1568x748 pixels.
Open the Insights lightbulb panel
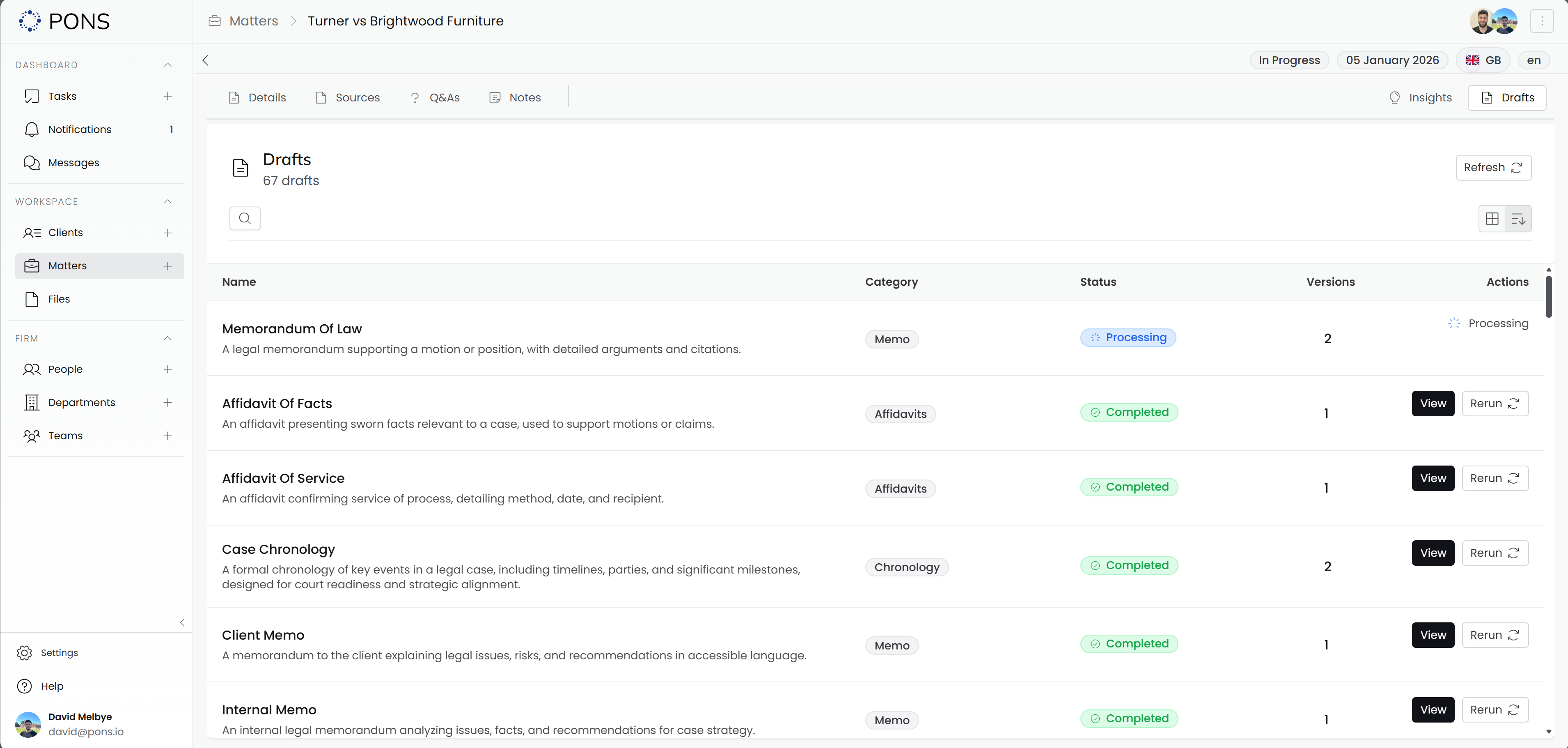tap(1421, 97)
